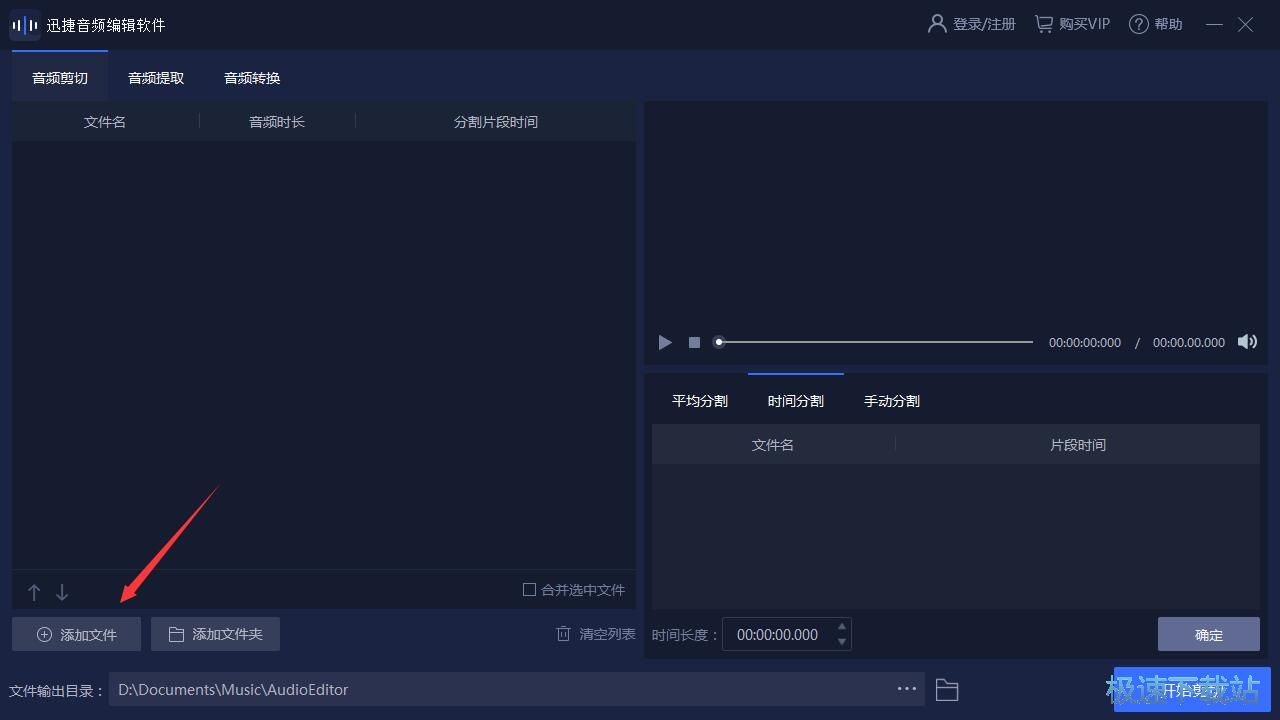The image size is (1280, 720).
Task: Move selected file up with the up arrow
Action: [34, 592]
